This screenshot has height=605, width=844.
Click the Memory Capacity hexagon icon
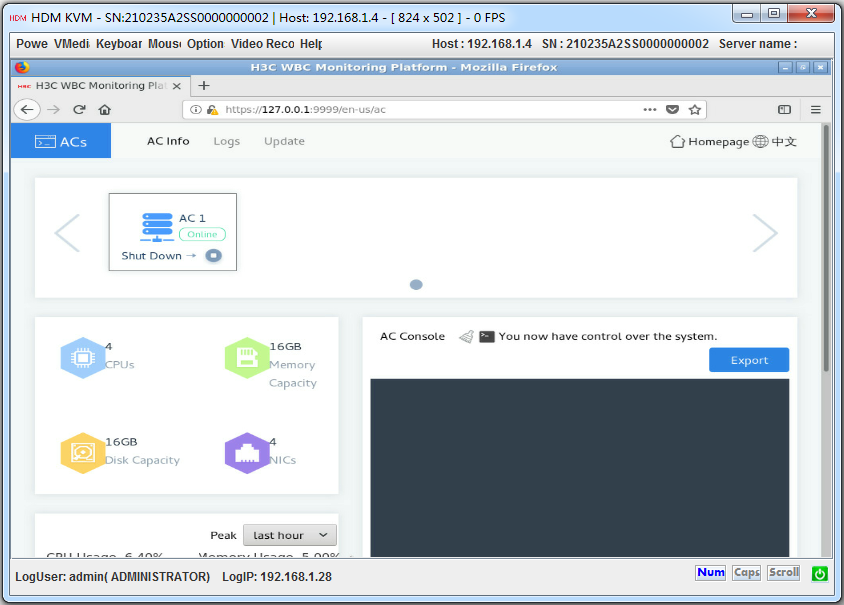click(x=247, y=358)
